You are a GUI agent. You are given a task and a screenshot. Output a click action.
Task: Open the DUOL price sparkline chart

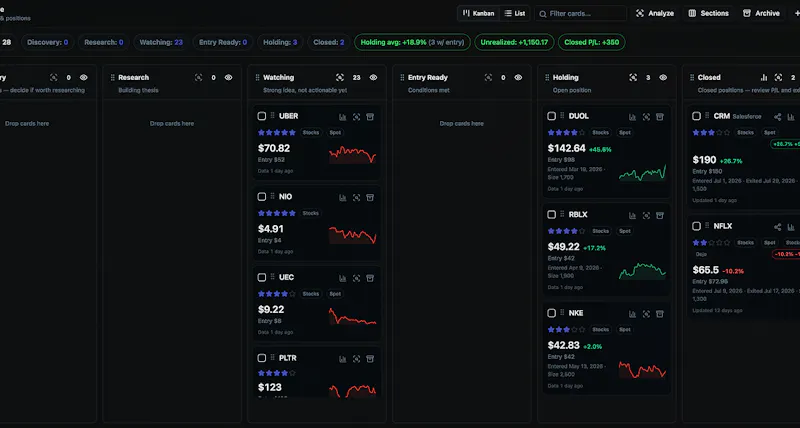tap(642, 173)
